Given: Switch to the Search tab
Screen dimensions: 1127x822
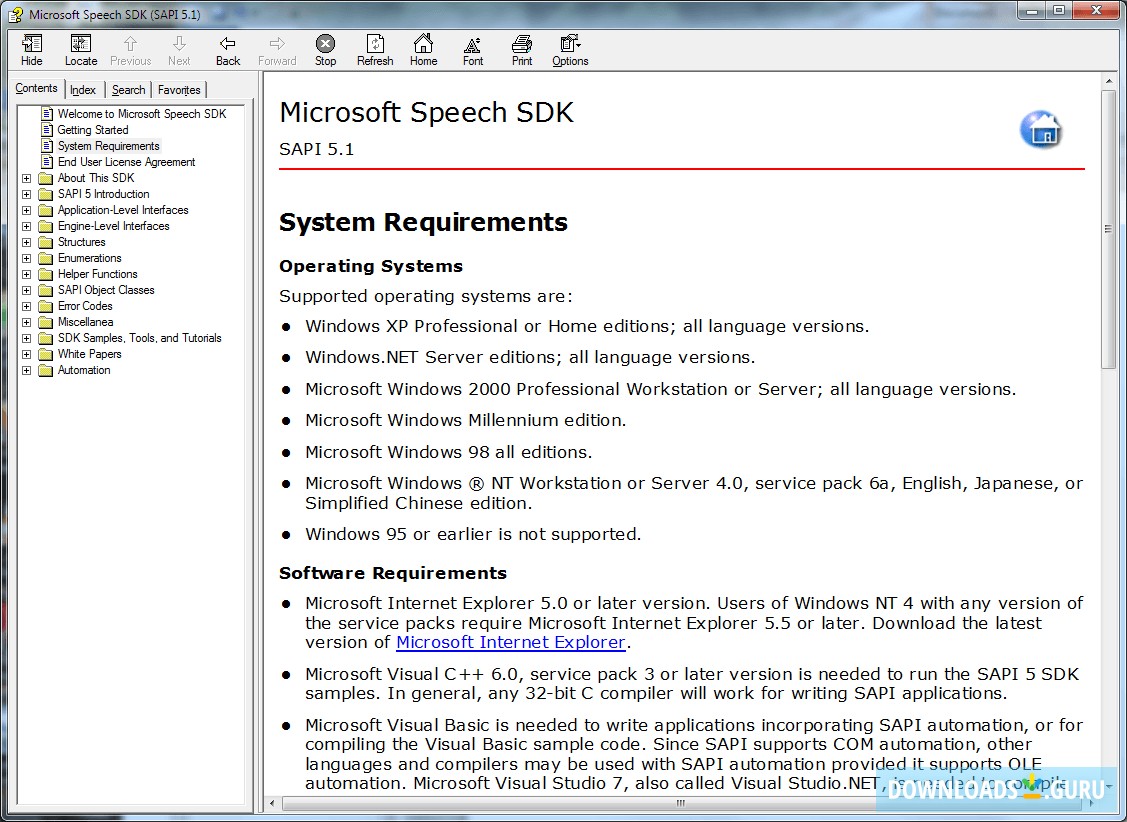Looking at the screenshot, I should (128, 89).
